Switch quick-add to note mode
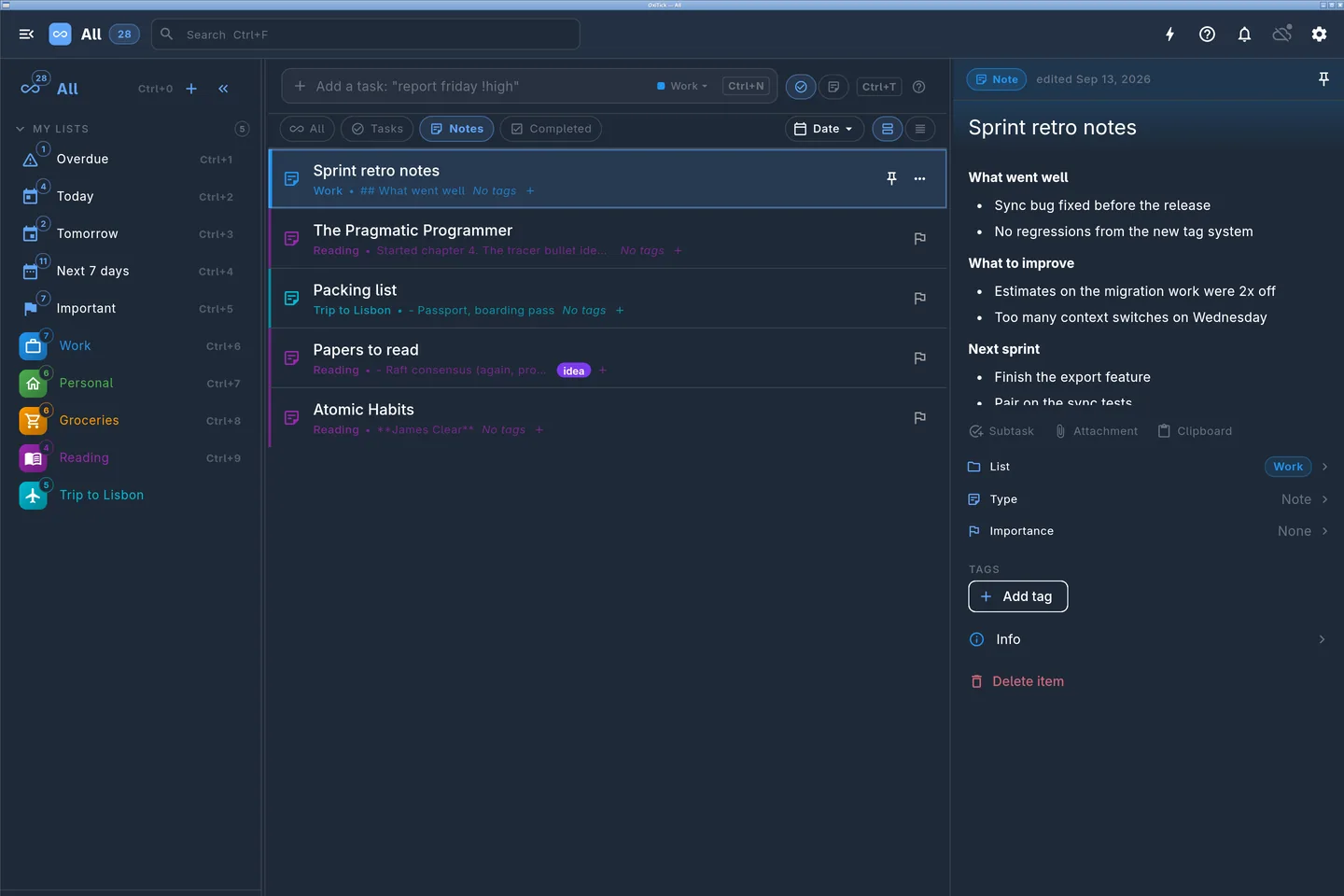The height and width of the screenshot is (896, 1344). coord(833,87)
